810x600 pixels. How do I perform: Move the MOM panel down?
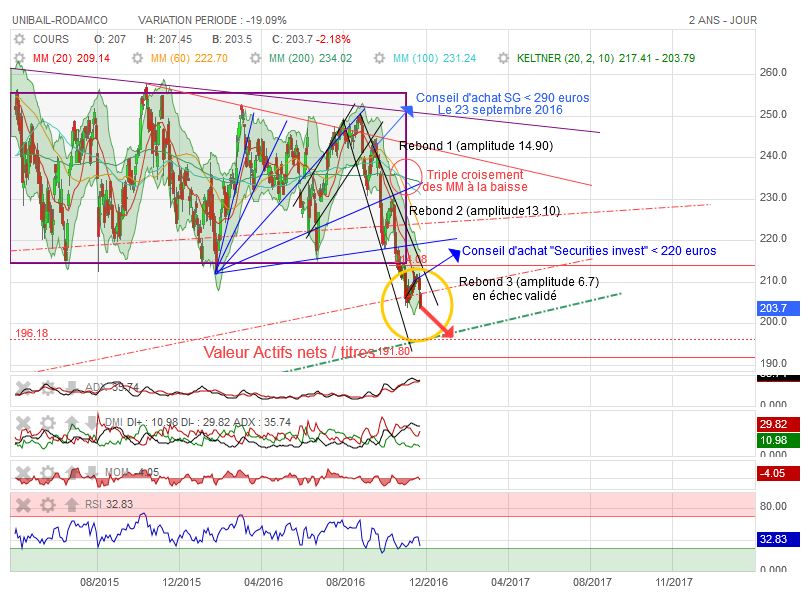(91, 472)
